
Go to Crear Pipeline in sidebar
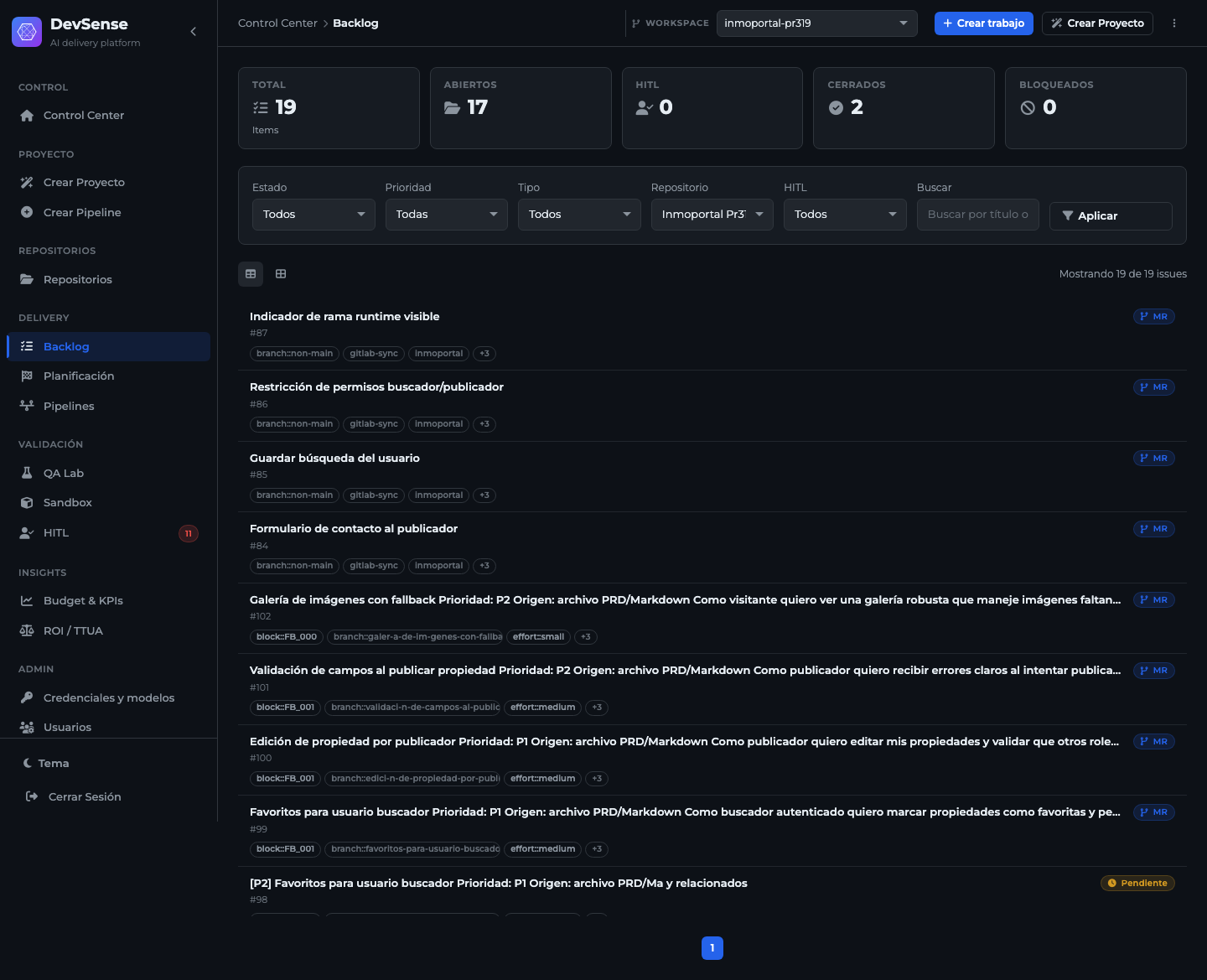109,213
